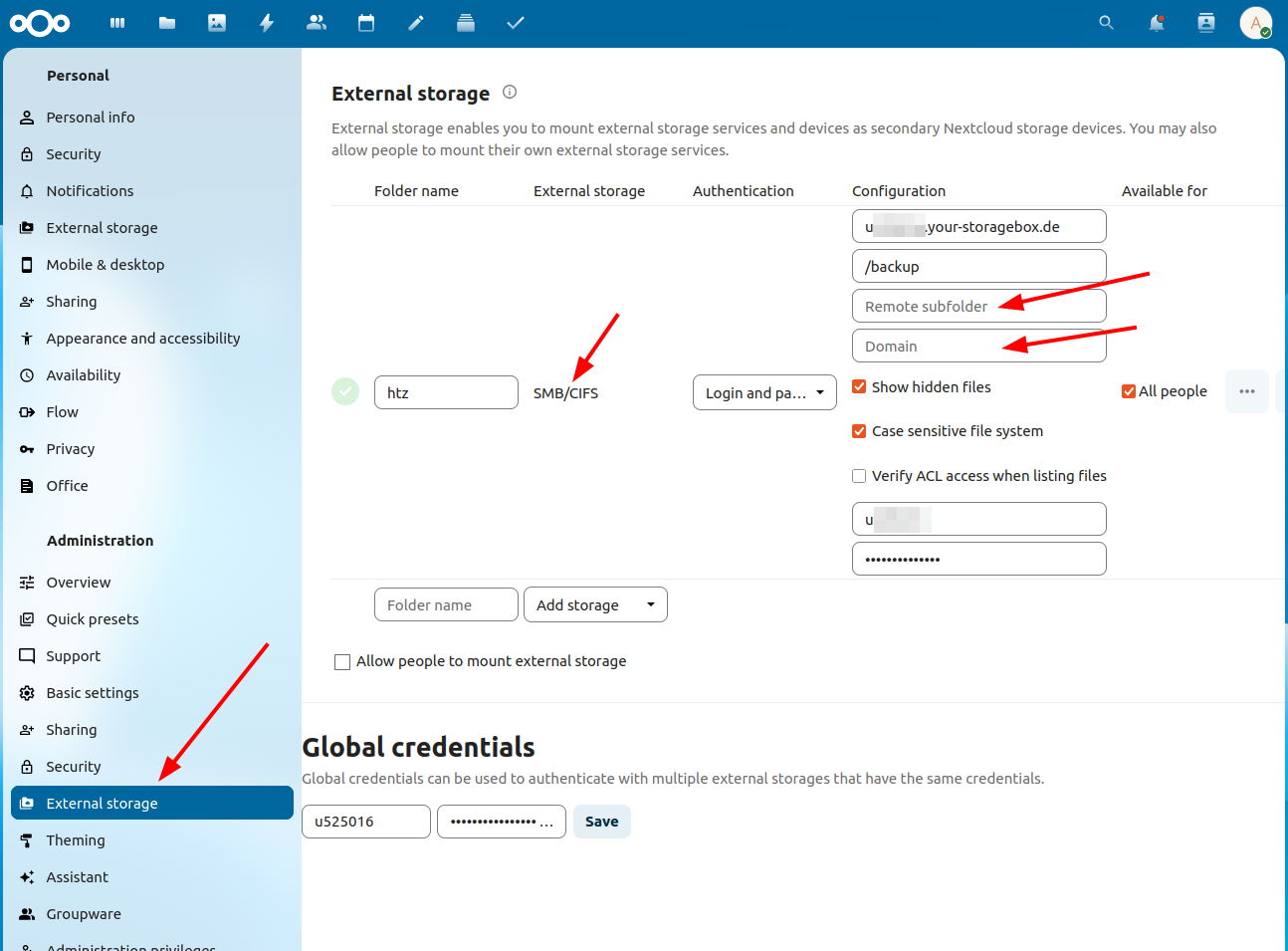The width and height of the screenshot is (1288, 951).
Task: Uncheck Show hidden files checkbox
Action: coord(859,387)
